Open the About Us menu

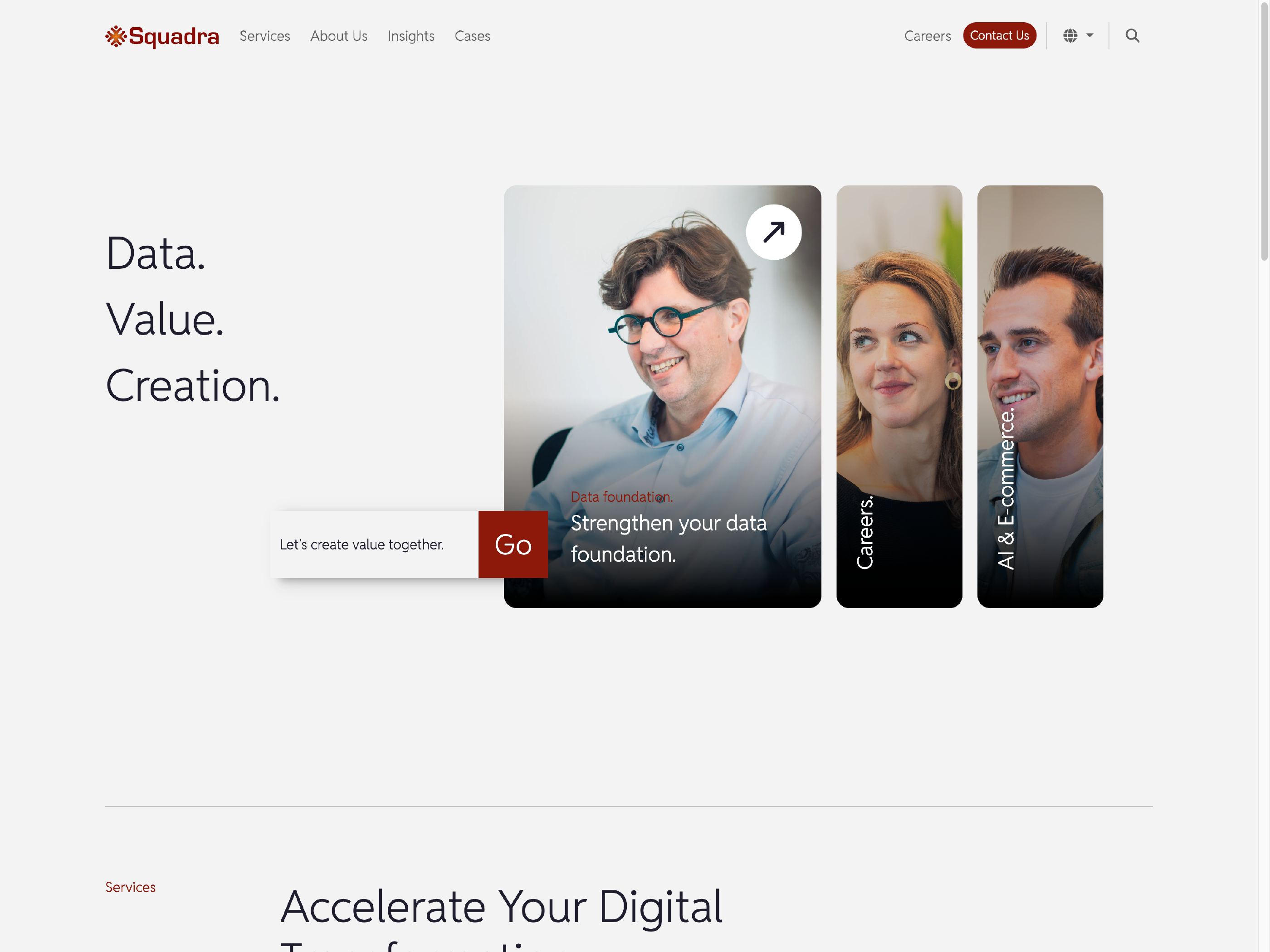pos(339,36)
